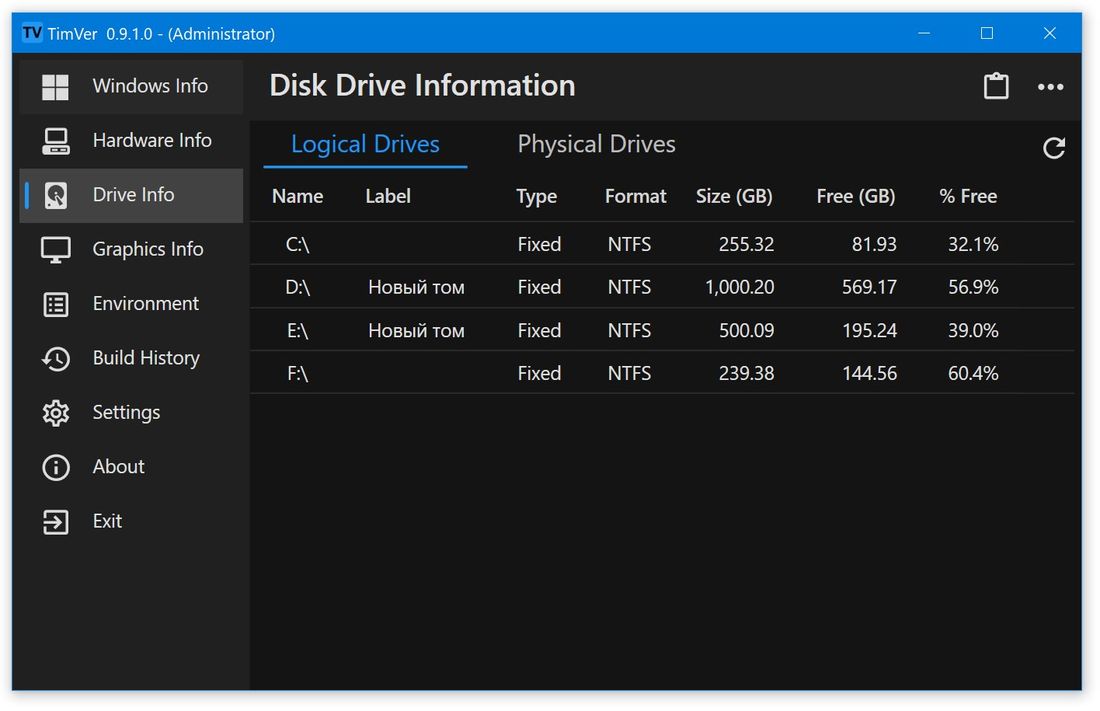Click the Exit door icon
Viewport: 1100px width, 711px height.
point(56,521)
